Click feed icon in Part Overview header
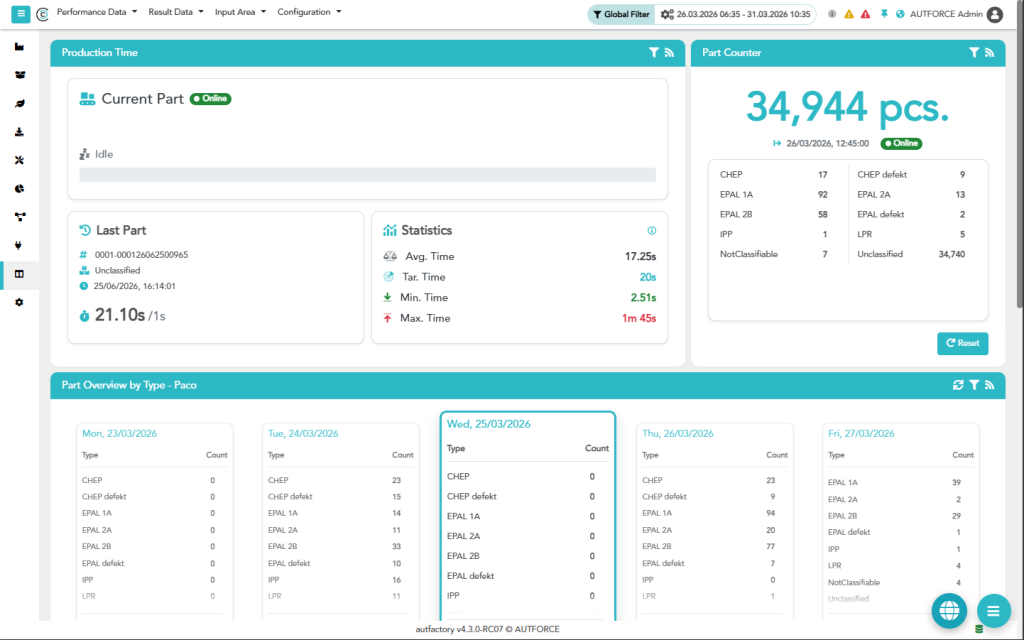The image size is (1024, 640). [989, 385]
